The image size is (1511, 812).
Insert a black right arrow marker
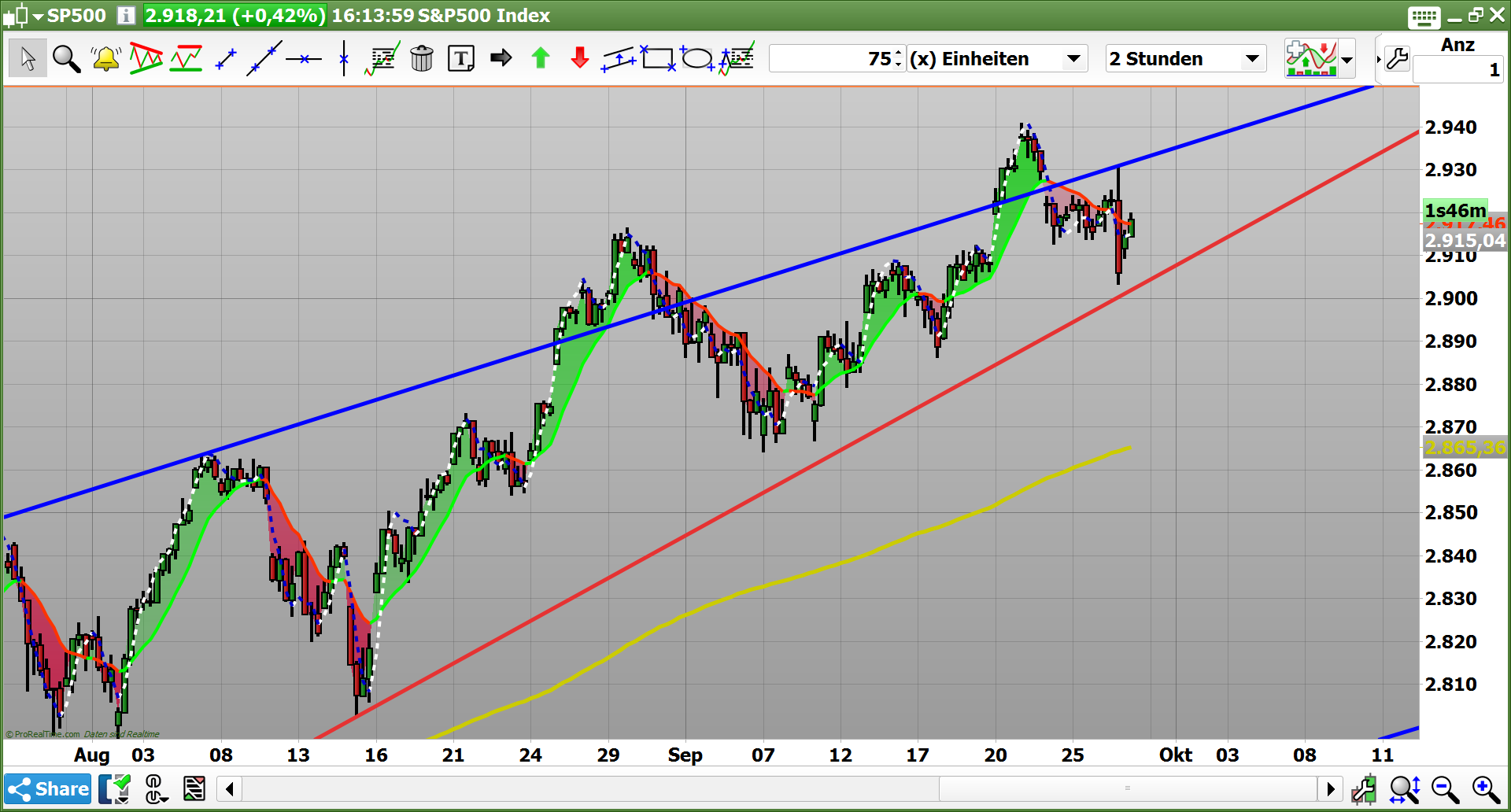point(501,57)
